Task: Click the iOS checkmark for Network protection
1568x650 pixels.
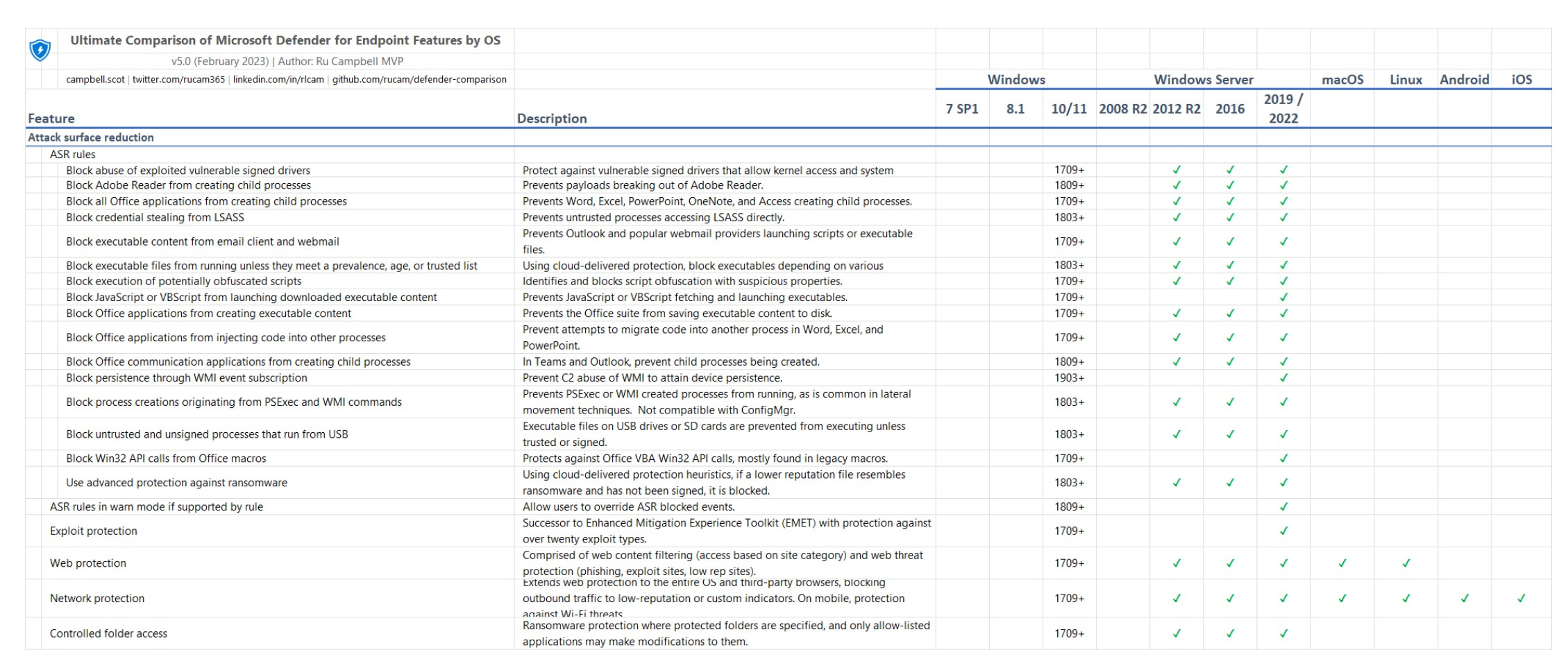Action: (1521, 598)
